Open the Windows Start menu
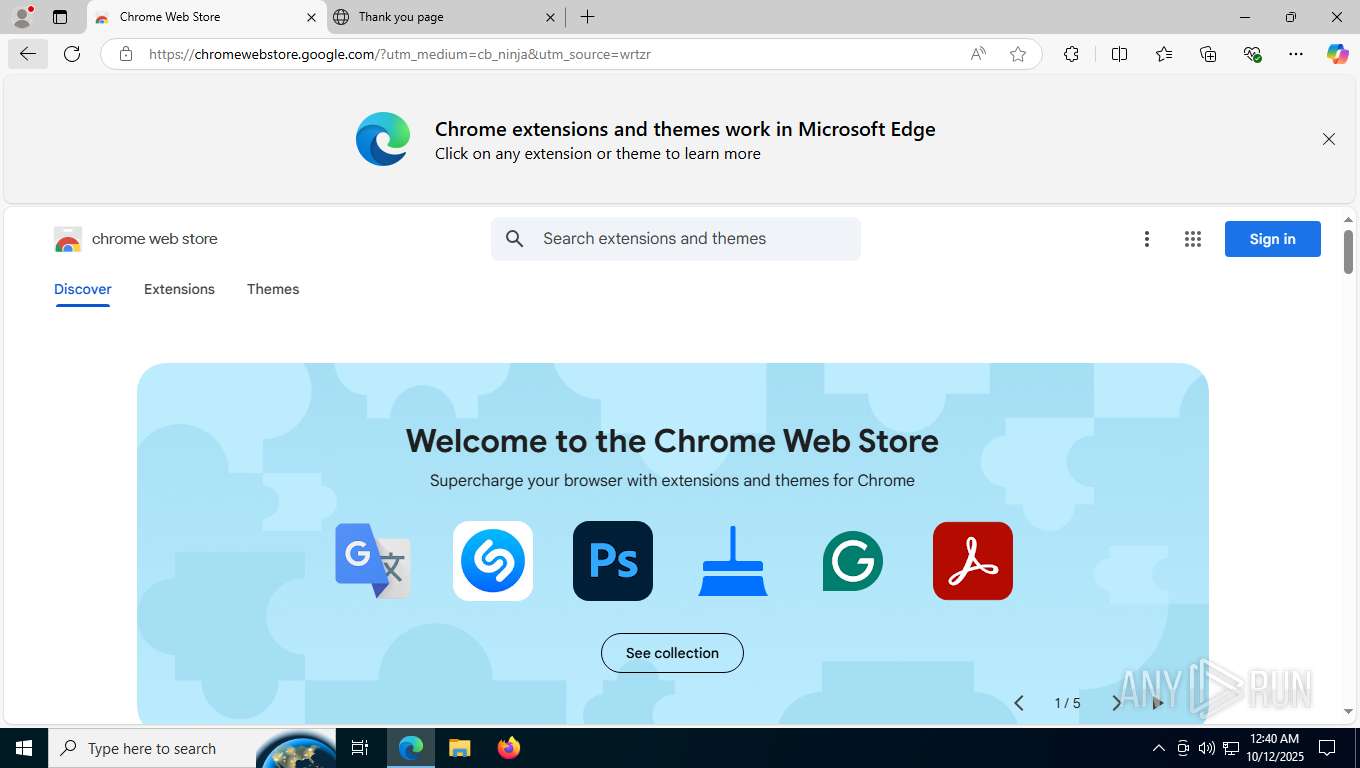 point(24,748)
